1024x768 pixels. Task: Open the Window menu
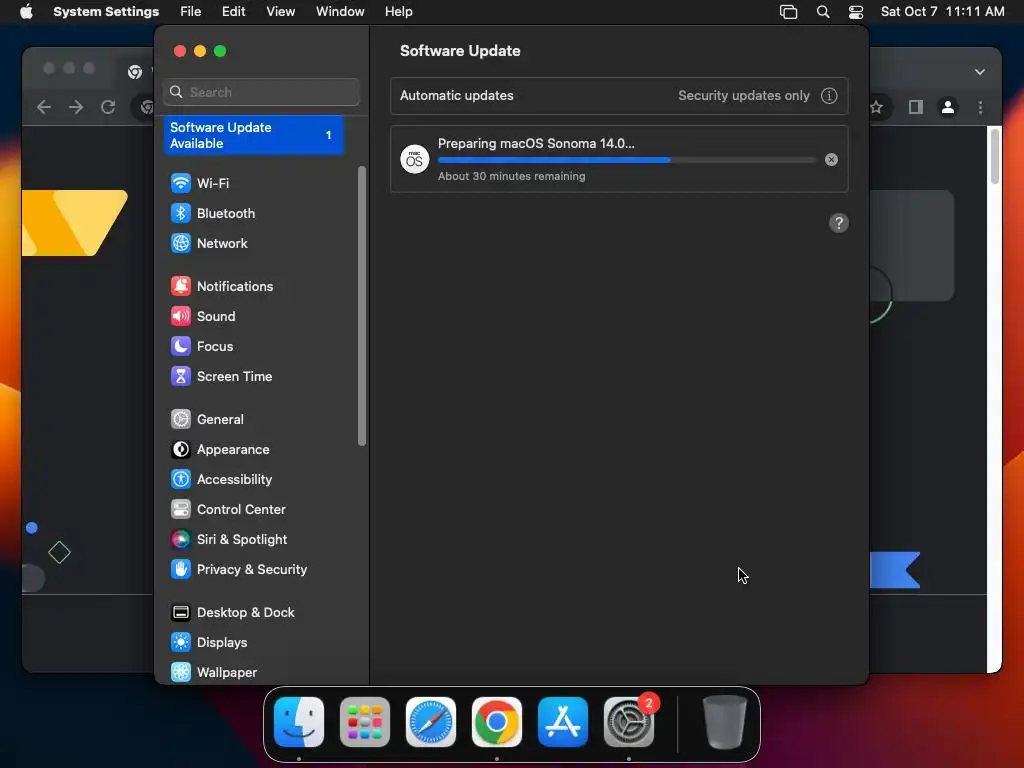coord(340,12)
